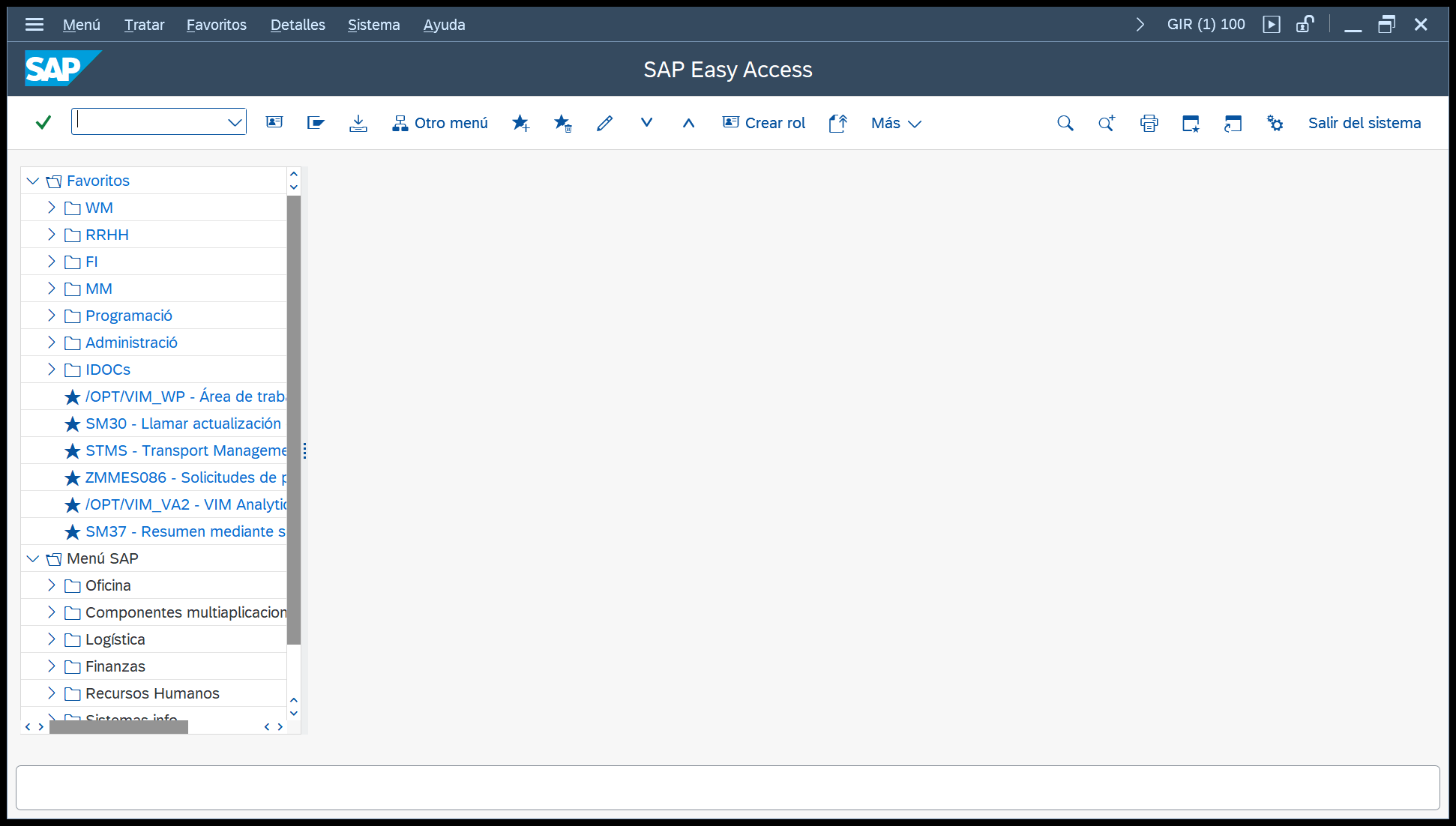Open the Sistema menu
Screen dimensions: 1456x826
tap(373, 25)
